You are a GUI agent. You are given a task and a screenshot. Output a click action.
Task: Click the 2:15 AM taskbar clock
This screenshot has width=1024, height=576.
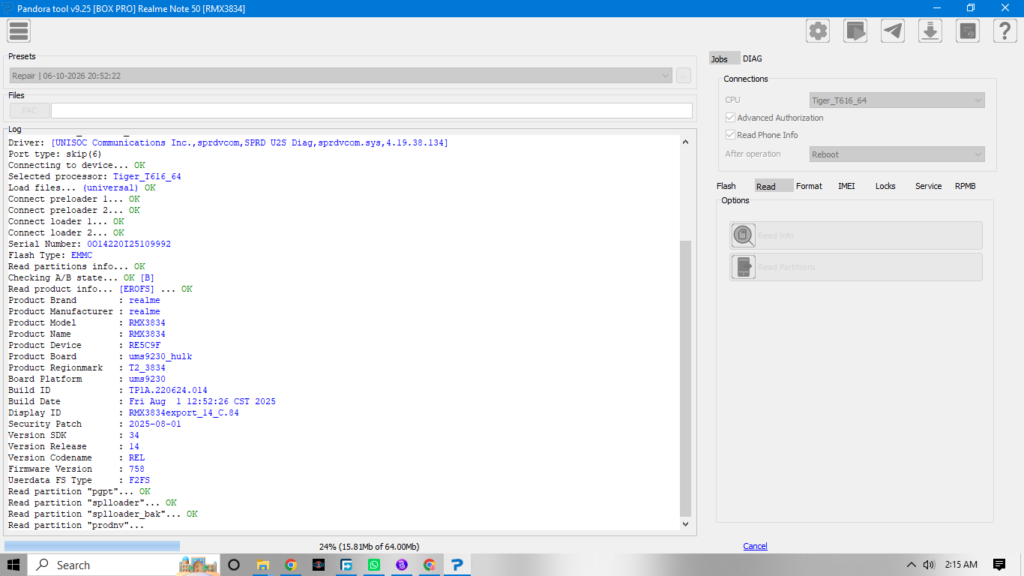pos(961,565)
